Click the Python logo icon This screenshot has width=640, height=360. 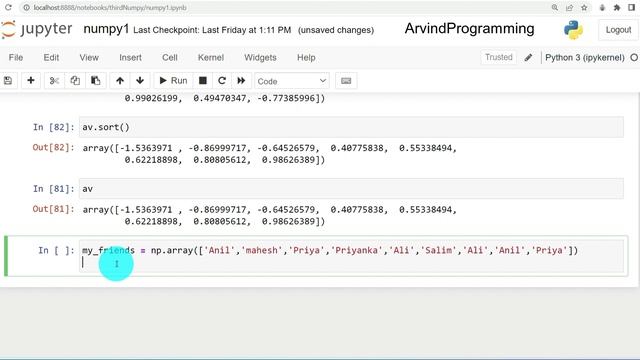(573, 30)
